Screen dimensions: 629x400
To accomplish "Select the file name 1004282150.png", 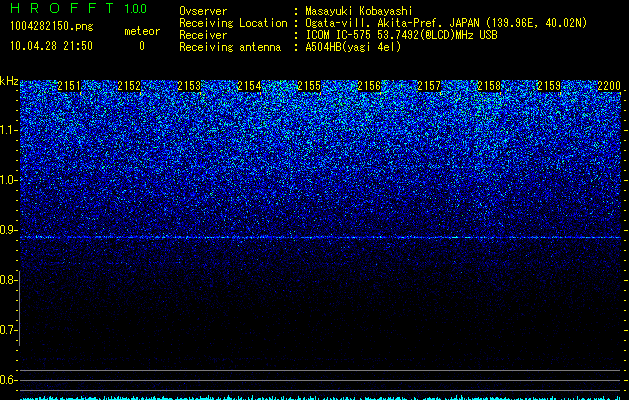I will 52,27.
